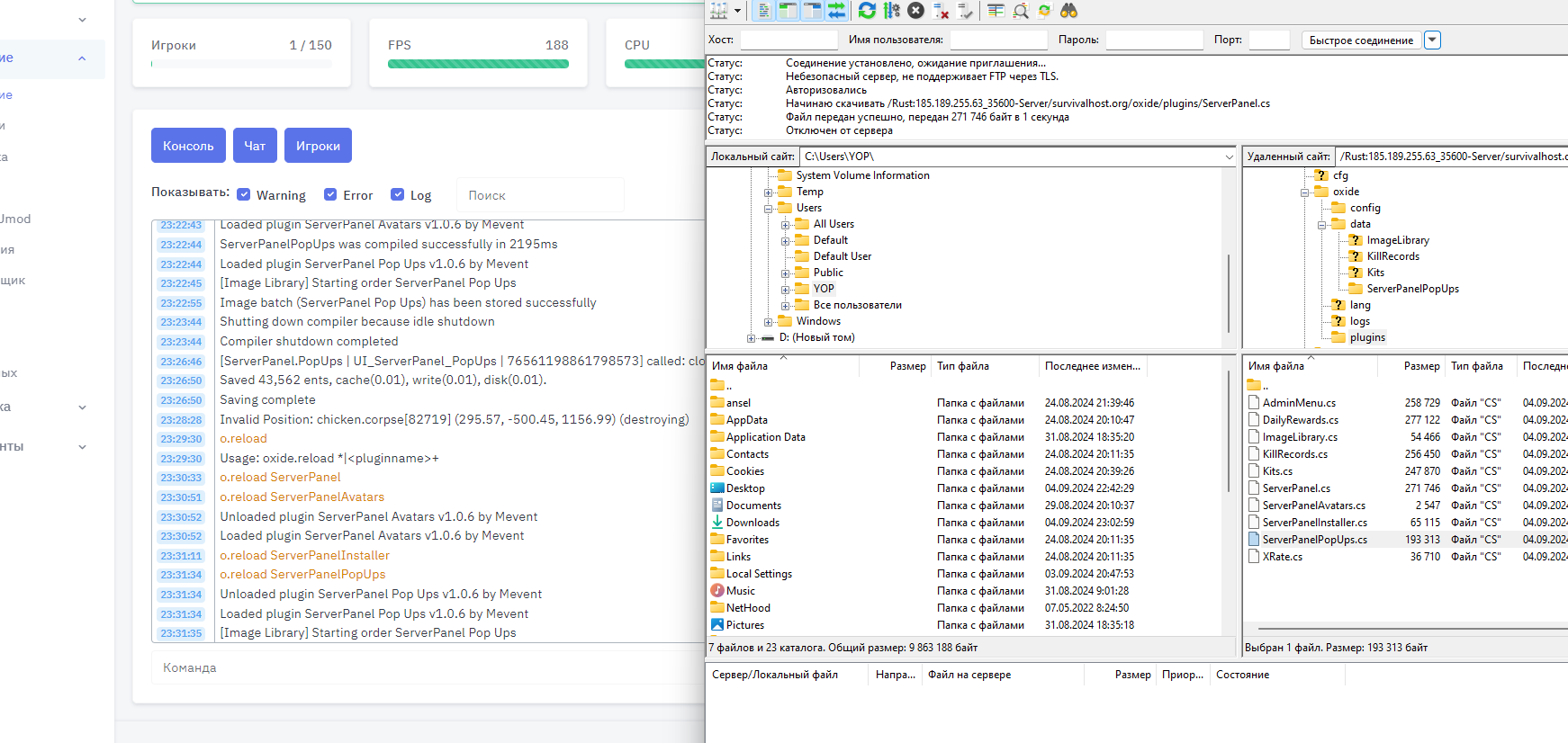This screenshot has height=743, width=1568.
Task: Click the cancel current operation icon
Action: click(x=915, y=11)
